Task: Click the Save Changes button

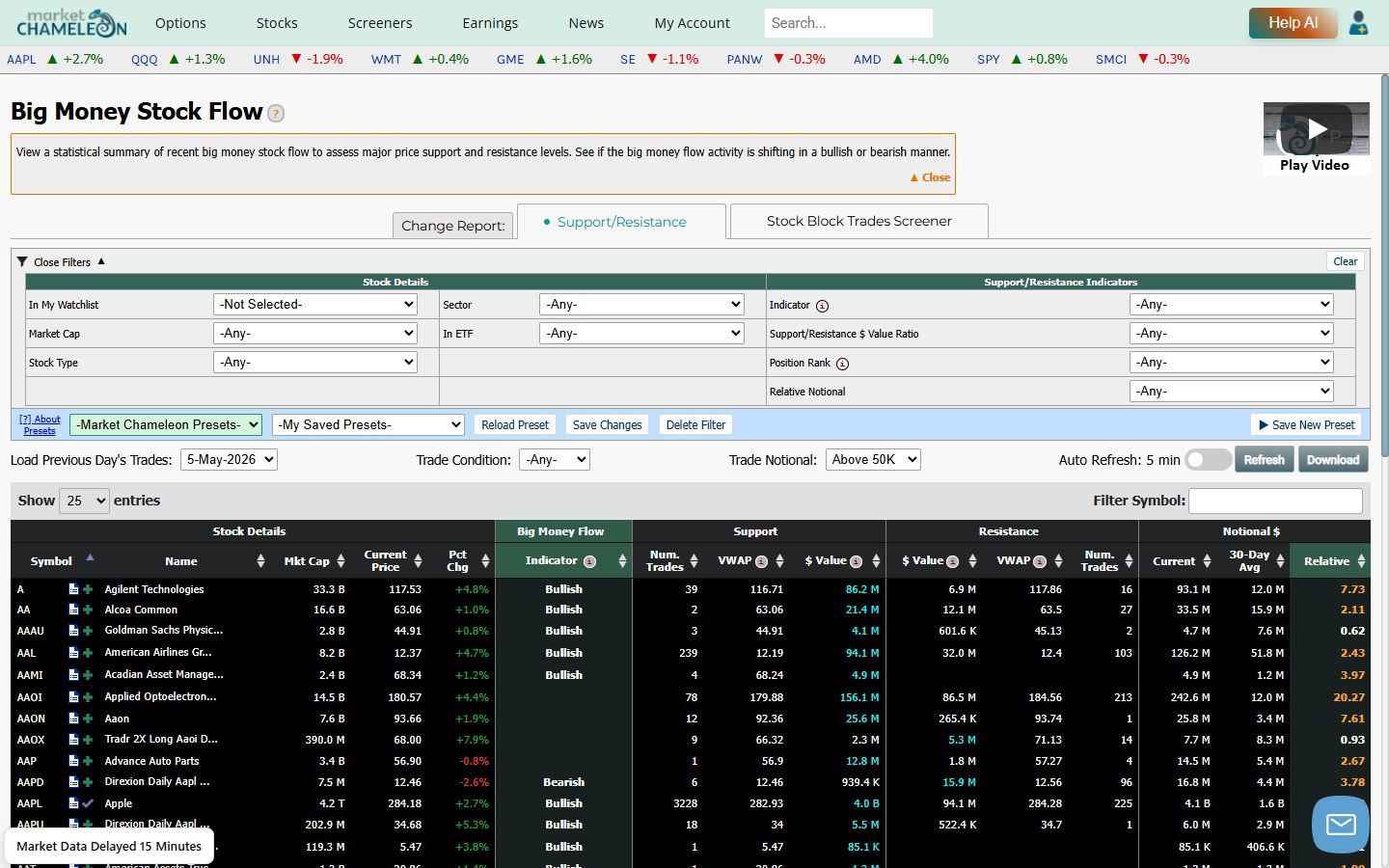Action: (x=607, y=424)
